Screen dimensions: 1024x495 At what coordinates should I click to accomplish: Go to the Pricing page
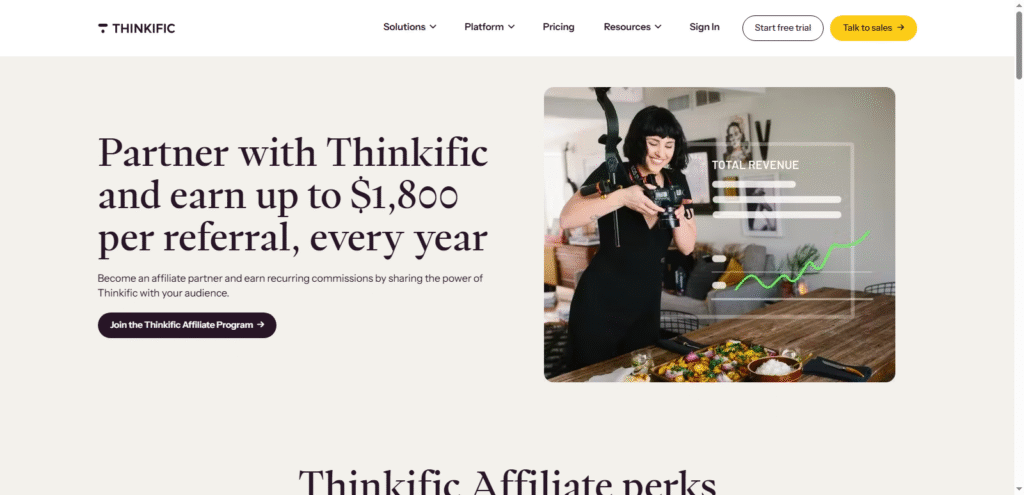click(558, 27)
